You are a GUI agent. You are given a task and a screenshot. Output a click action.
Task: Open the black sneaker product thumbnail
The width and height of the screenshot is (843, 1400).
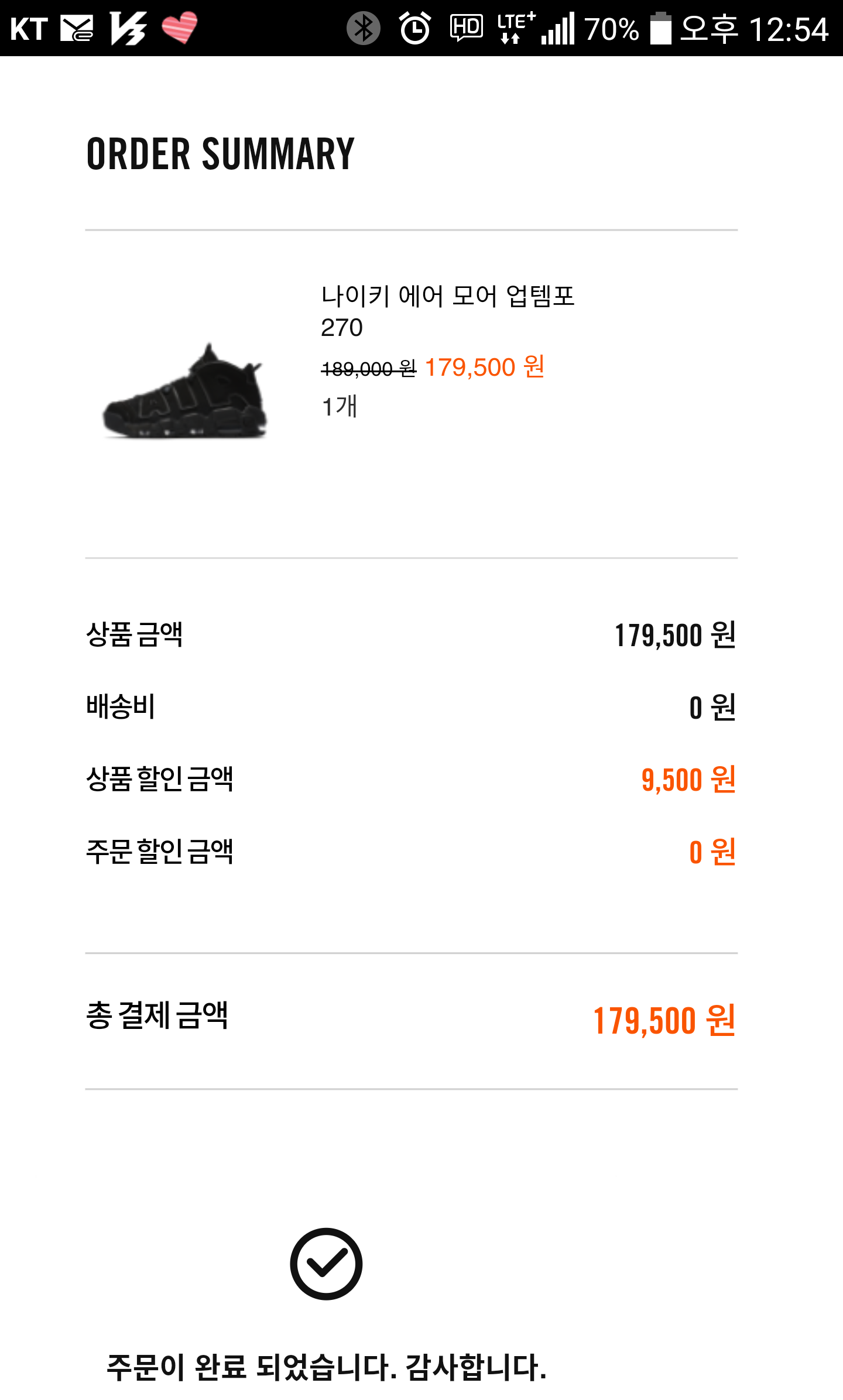(186, 391)
